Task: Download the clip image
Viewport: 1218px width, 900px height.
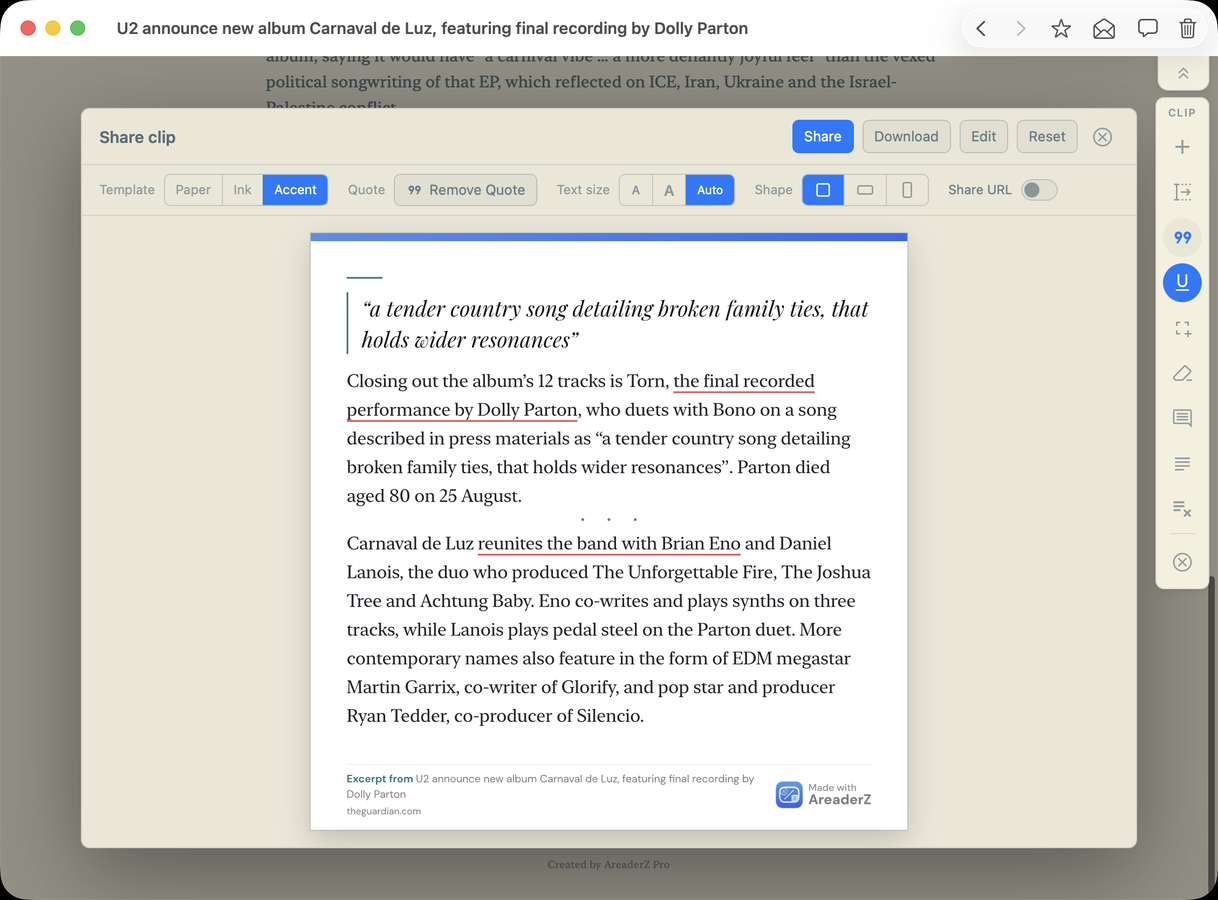Action: tap(906, 137)
